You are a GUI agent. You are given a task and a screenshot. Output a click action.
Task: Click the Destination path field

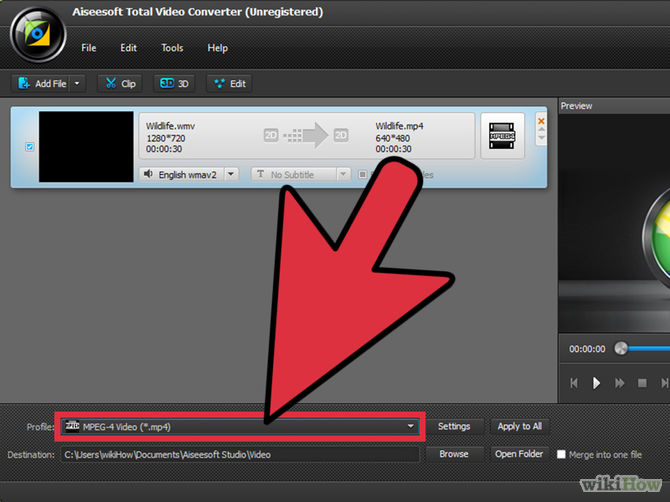pyautogui.click(x=240, y=455)
